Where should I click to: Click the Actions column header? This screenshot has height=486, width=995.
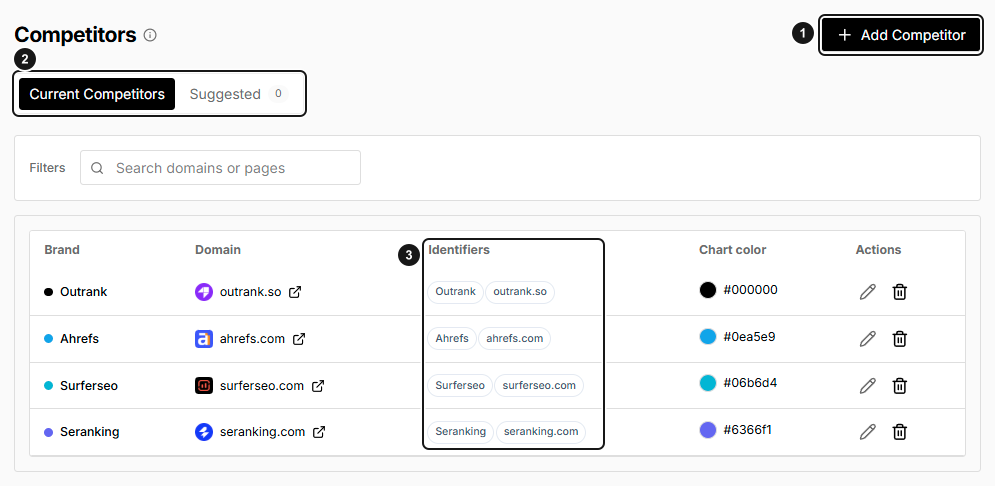click(x=878, y=249)
